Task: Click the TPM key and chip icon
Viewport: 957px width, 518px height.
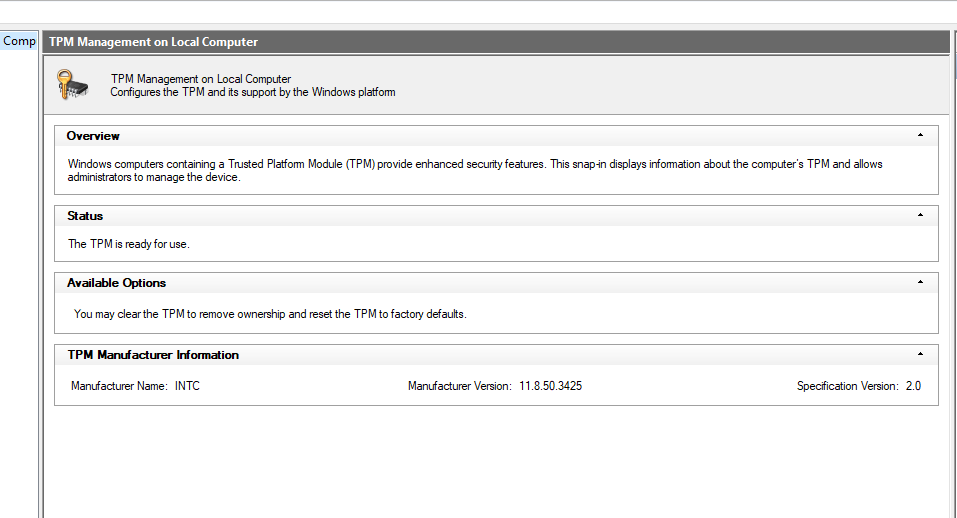Action: click(73, 85)
